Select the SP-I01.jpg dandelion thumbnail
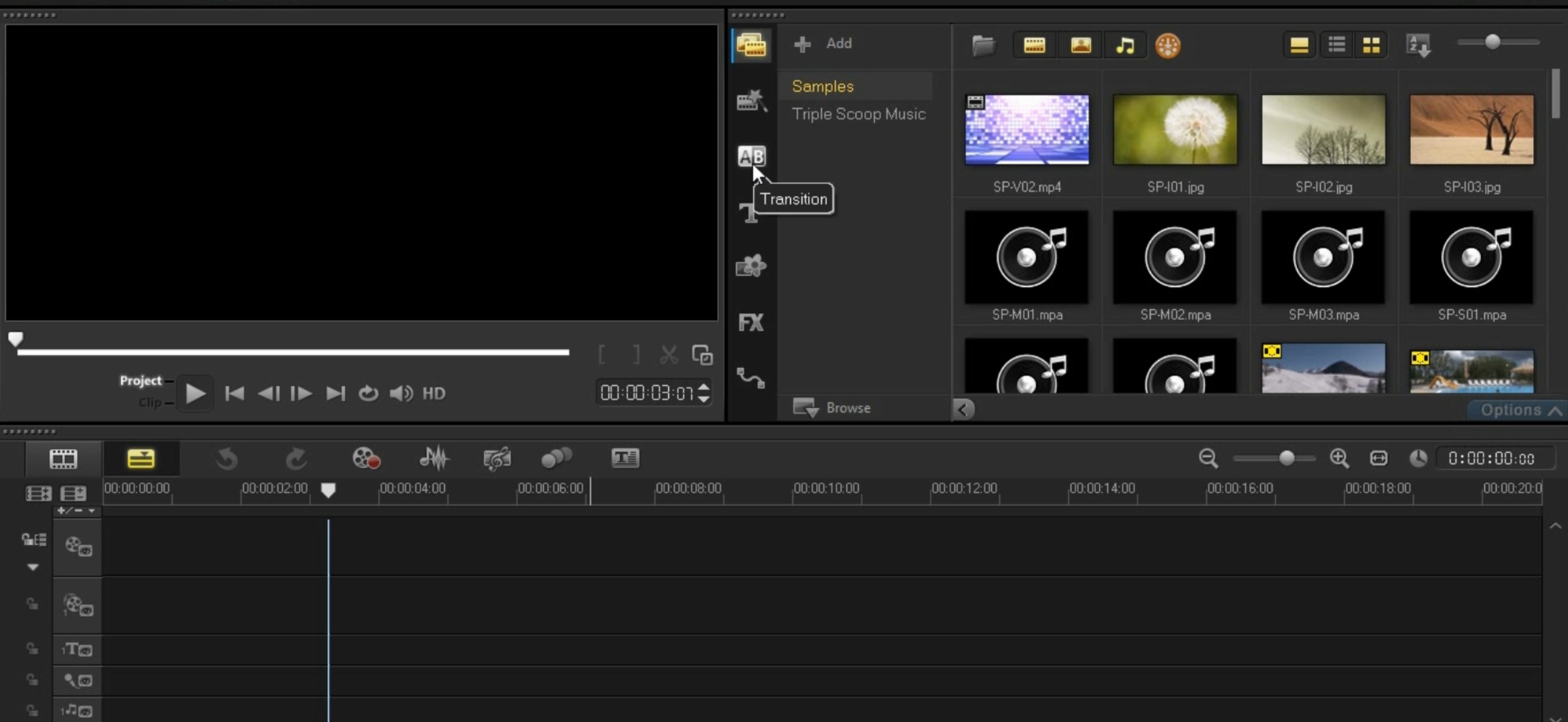 (1175, 130)
